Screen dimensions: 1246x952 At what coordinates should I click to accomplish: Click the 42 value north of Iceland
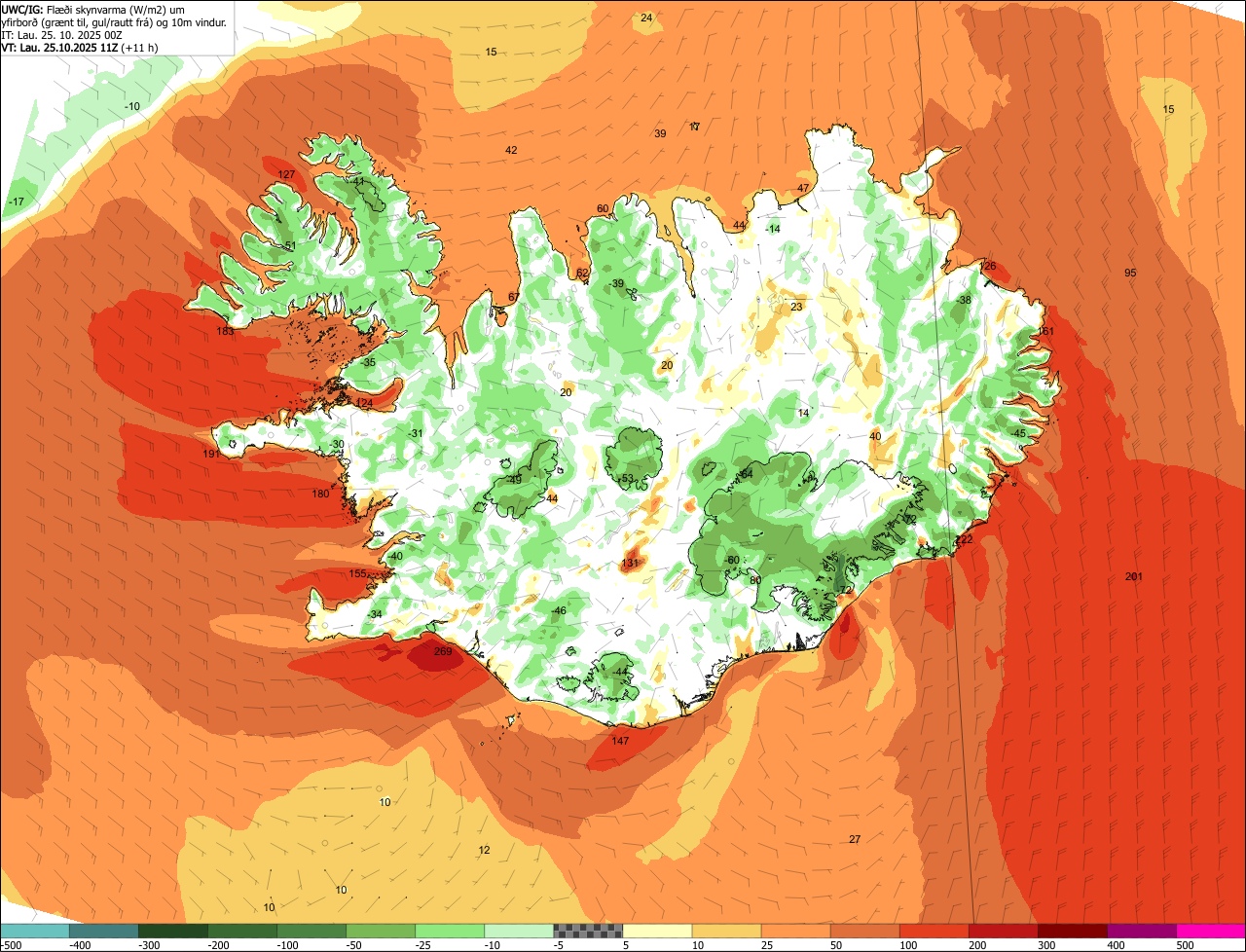pos(511,149)
